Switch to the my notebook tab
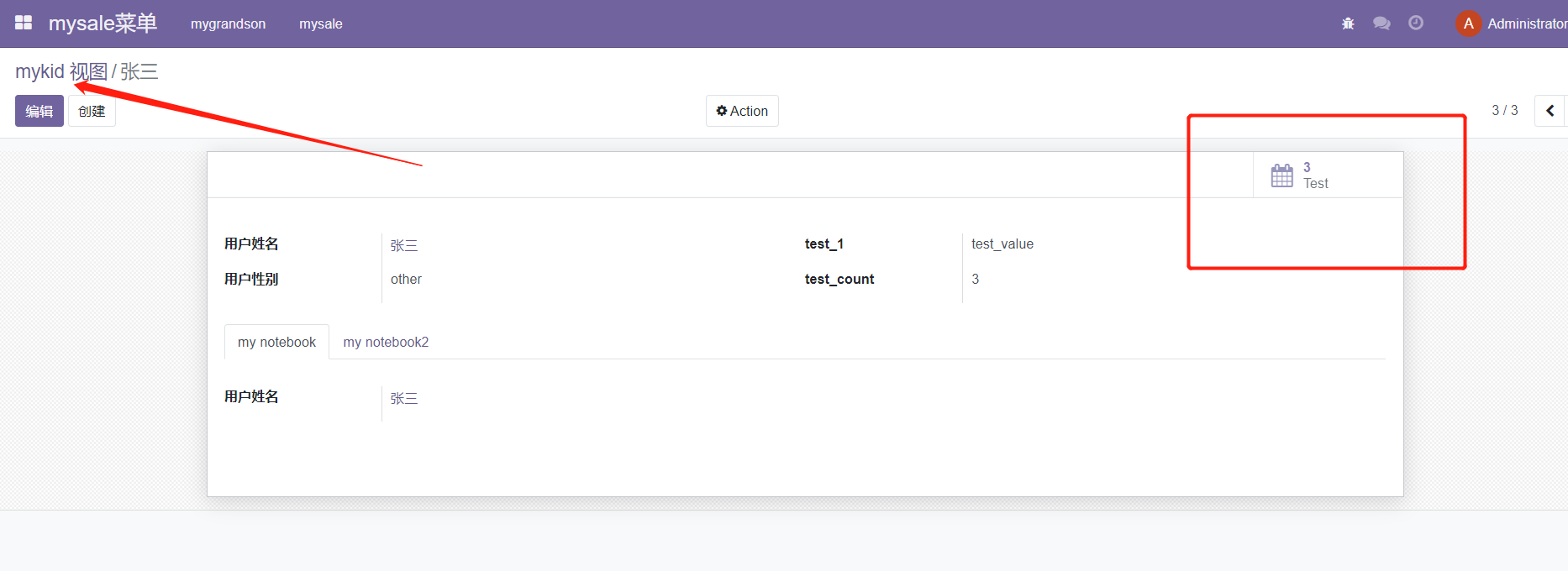This screenshot has width=1568, height=571. click(276, 342)
